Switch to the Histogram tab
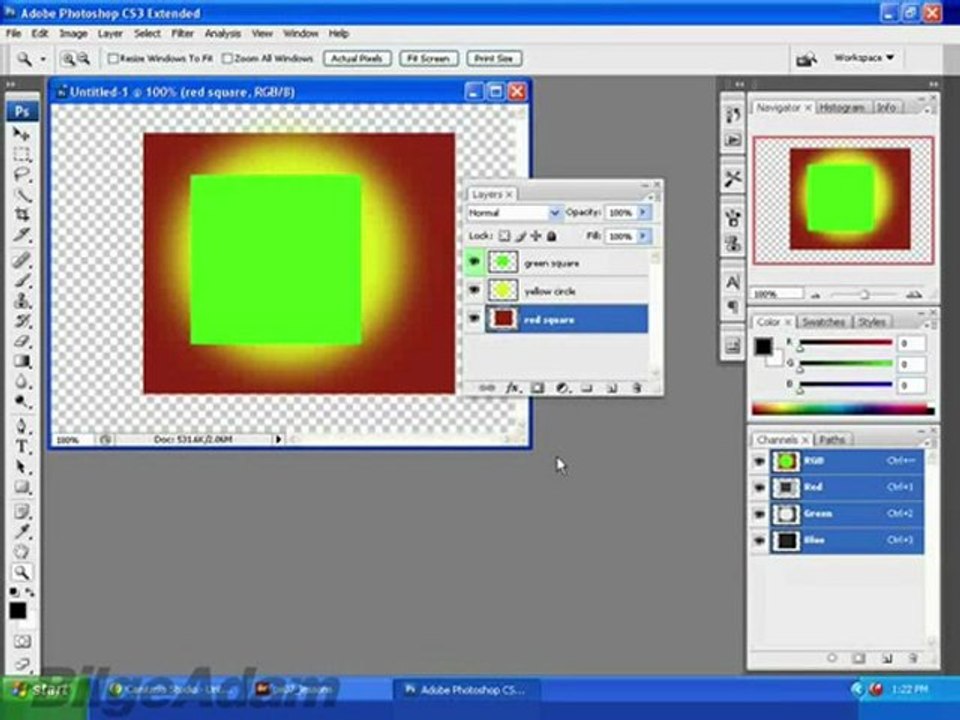The image size is (960, 720). (x=842, y=107)
